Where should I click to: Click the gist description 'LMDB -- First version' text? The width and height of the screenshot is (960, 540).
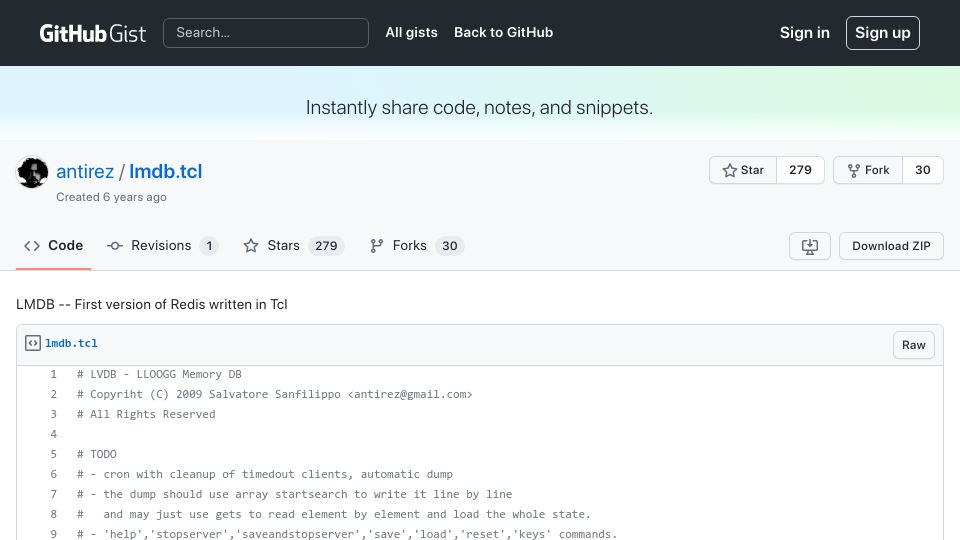[x=152, y=304]
